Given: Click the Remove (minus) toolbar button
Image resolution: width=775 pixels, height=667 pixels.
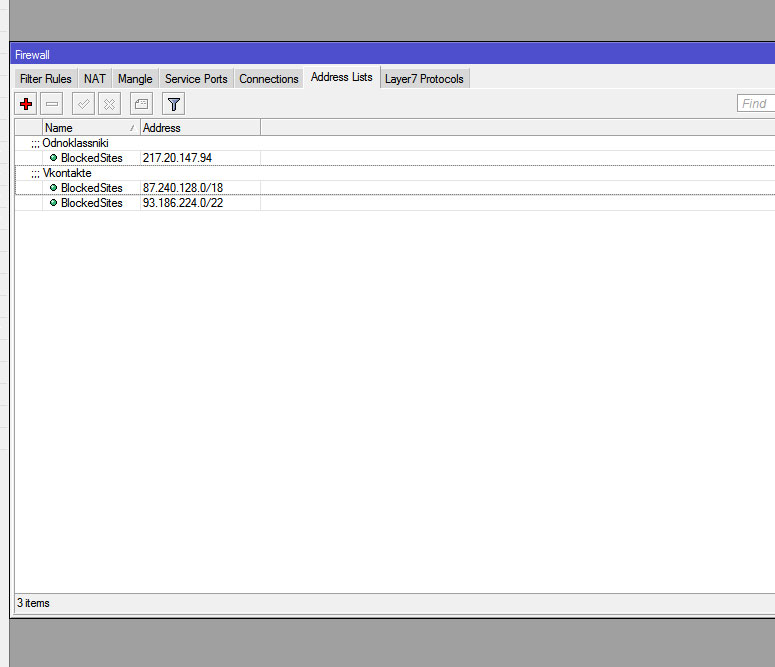Looking at the screenshot, I should [x=52, y=104].
